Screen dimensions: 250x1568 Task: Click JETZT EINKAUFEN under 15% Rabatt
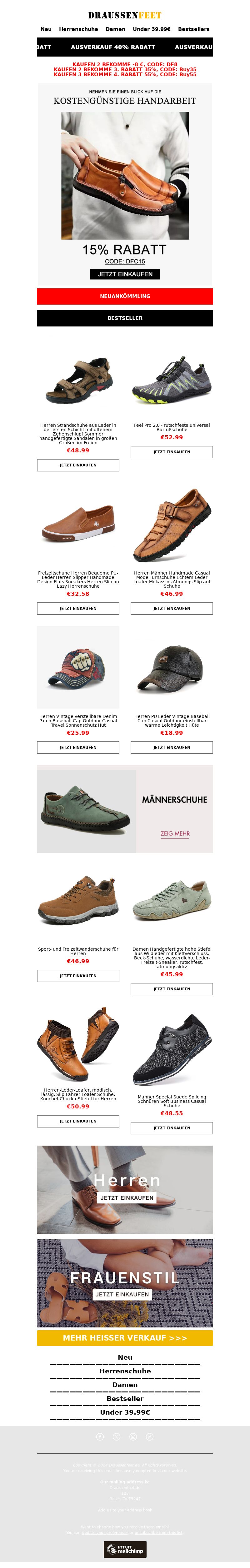click(x=125, y=274)
